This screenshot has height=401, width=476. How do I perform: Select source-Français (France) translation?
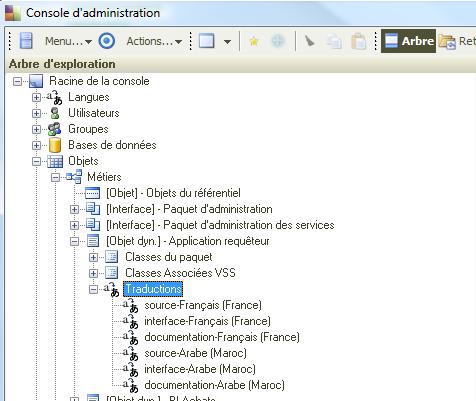pos(203,305)
